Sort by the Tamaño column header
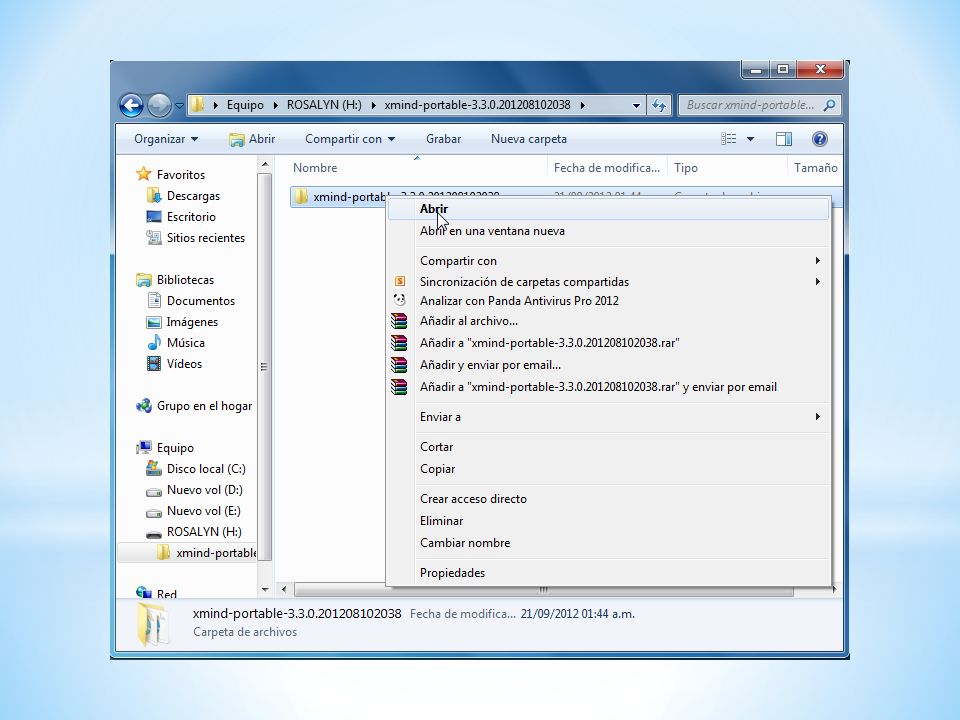The image size is (960, 720). tap(815, 168)
